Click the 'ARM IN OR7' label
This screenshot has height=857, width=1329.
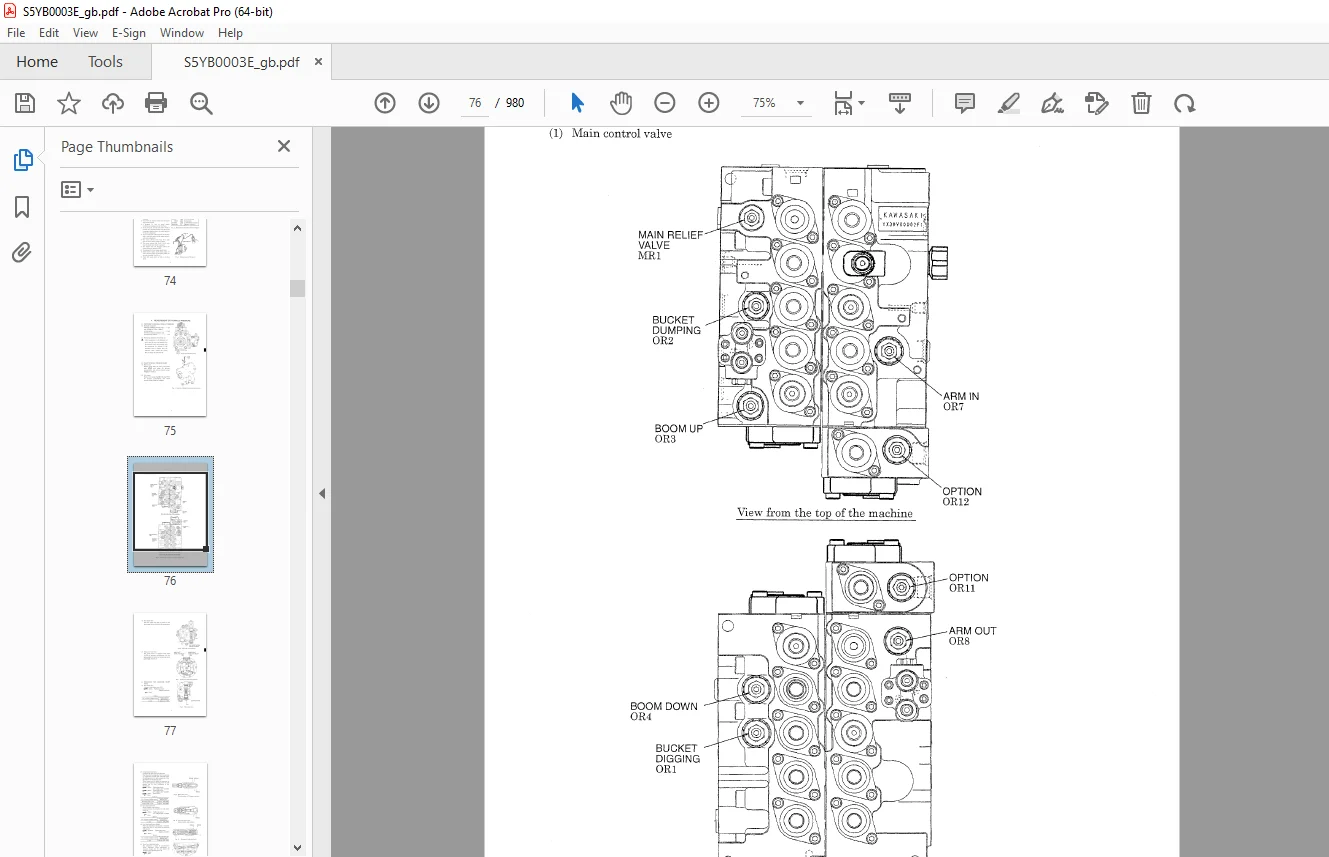pos(961,402)
